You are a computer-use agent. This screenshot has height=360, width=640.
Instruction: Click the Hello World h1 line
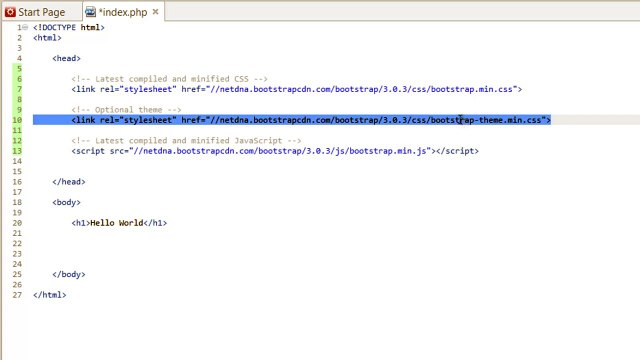119,223
